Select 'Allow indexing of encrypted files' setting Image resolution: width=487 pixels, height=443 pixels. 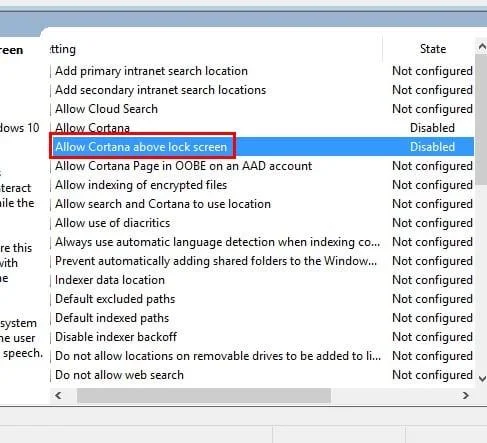(x=141, y=185)
